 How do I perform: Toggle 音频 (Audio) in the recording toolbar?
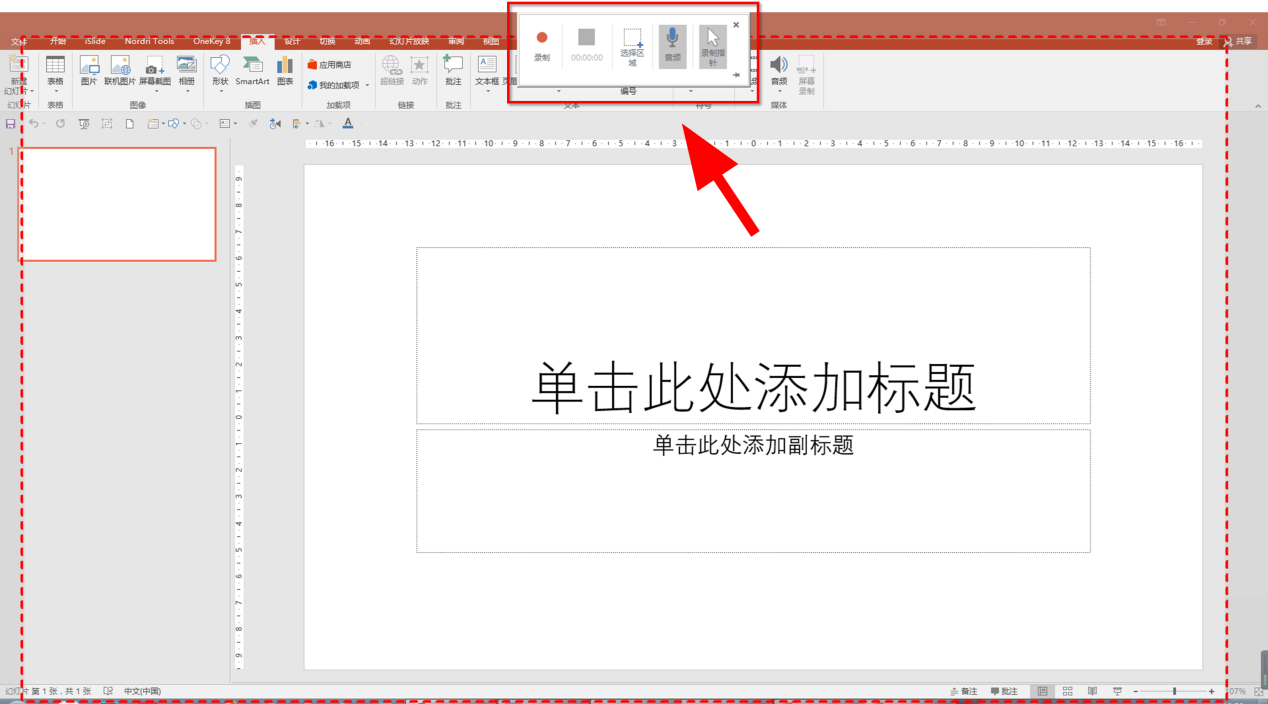pos(671,45)
